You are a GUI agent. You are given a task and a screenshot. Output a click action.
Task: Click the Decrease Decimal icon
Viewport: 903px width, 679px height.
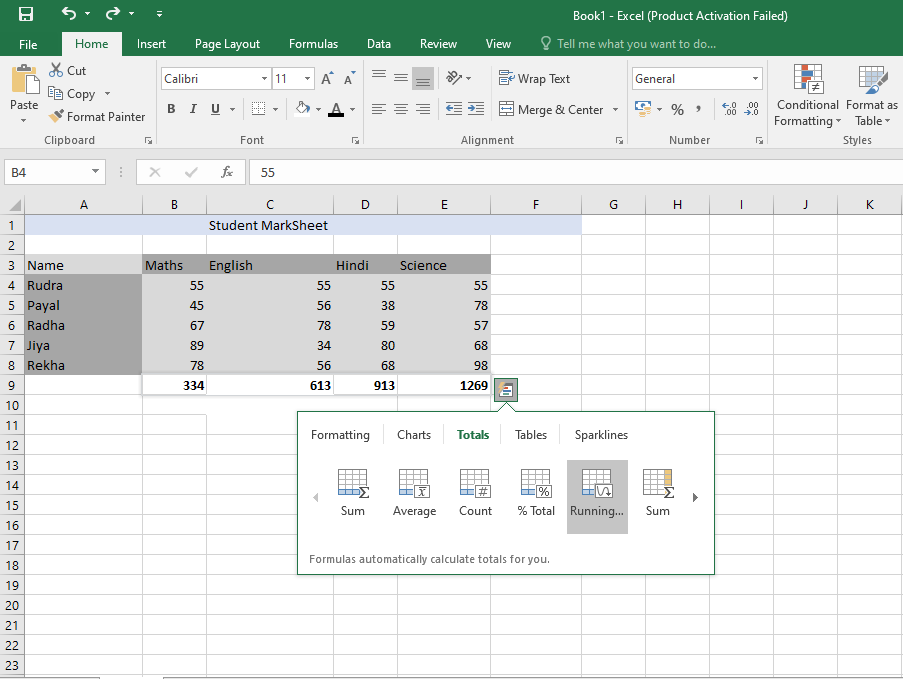point(751,109)
